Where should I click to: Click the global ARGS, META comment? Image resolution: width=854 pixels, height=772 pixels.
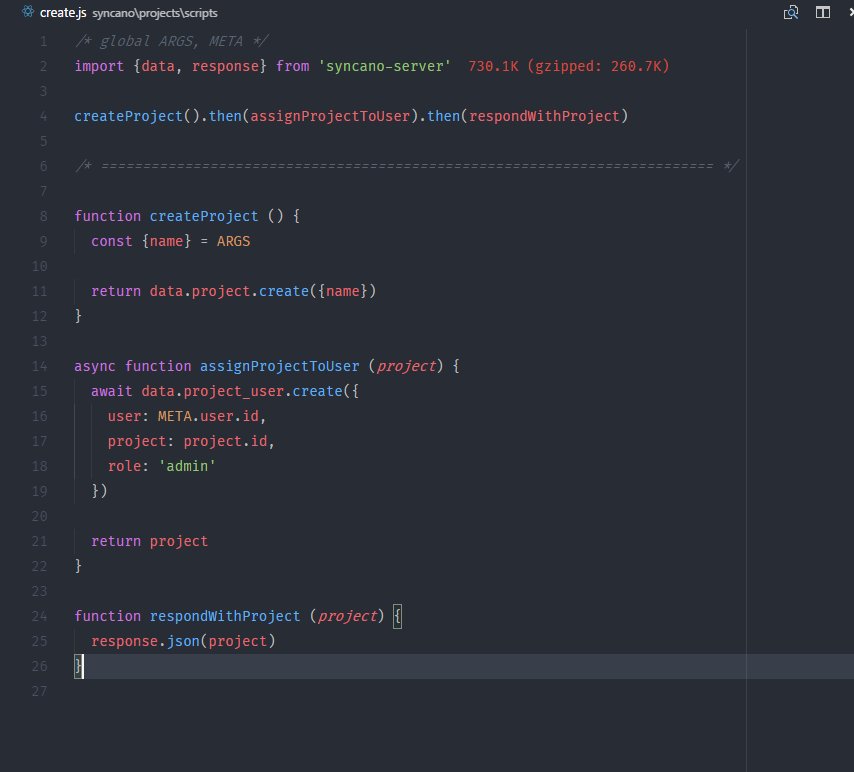pyautogui.click(x=172, y=41)
